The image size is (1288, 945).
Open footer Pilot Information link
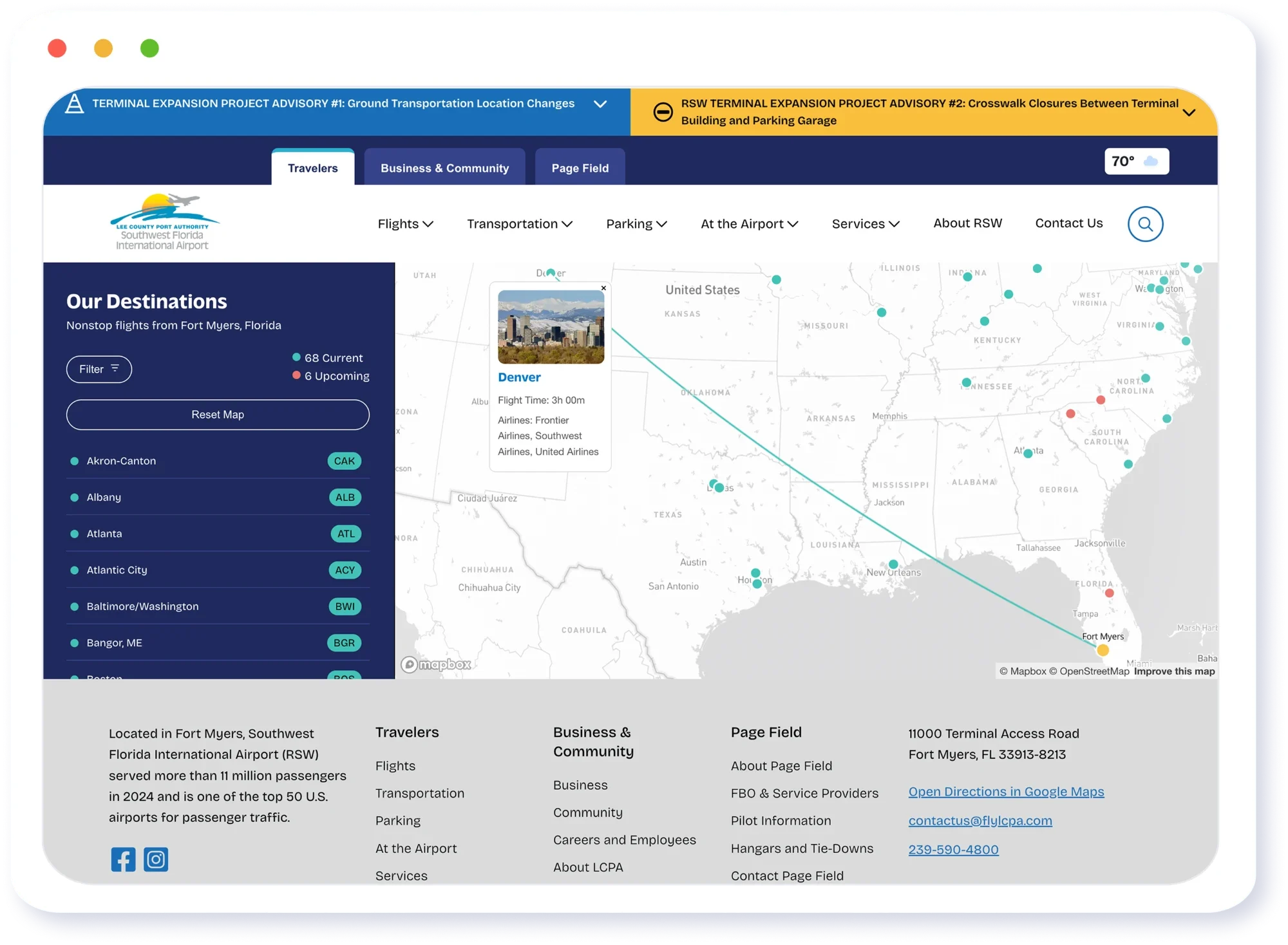tap(781, 821)
